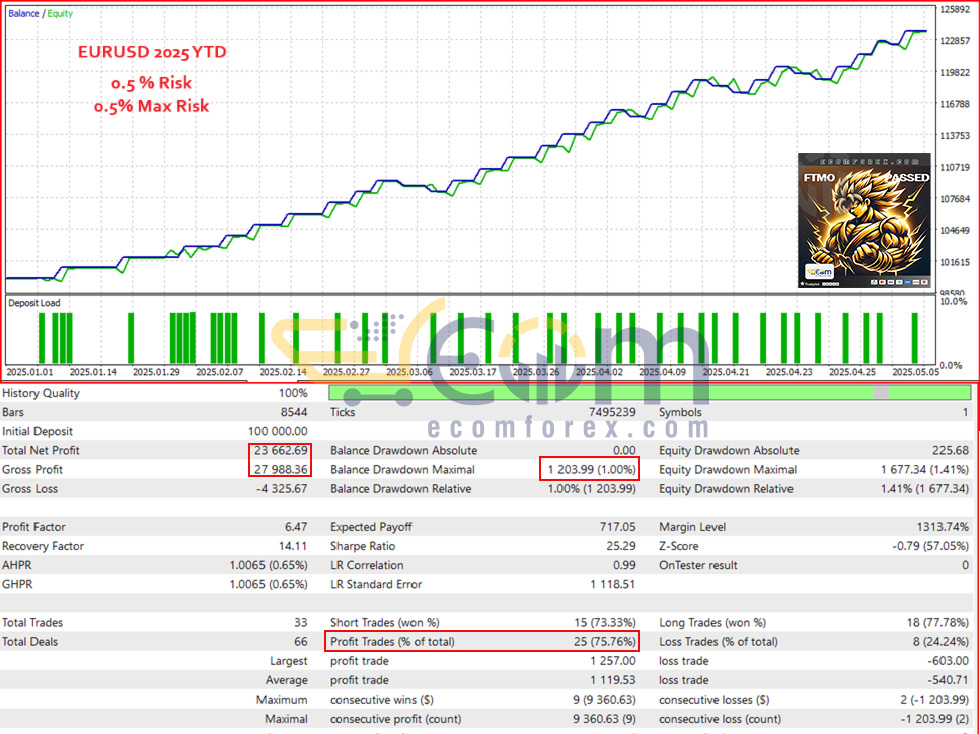Click the 101615 value on the price axis
This screenshot has width=980, height=734.
955,262
